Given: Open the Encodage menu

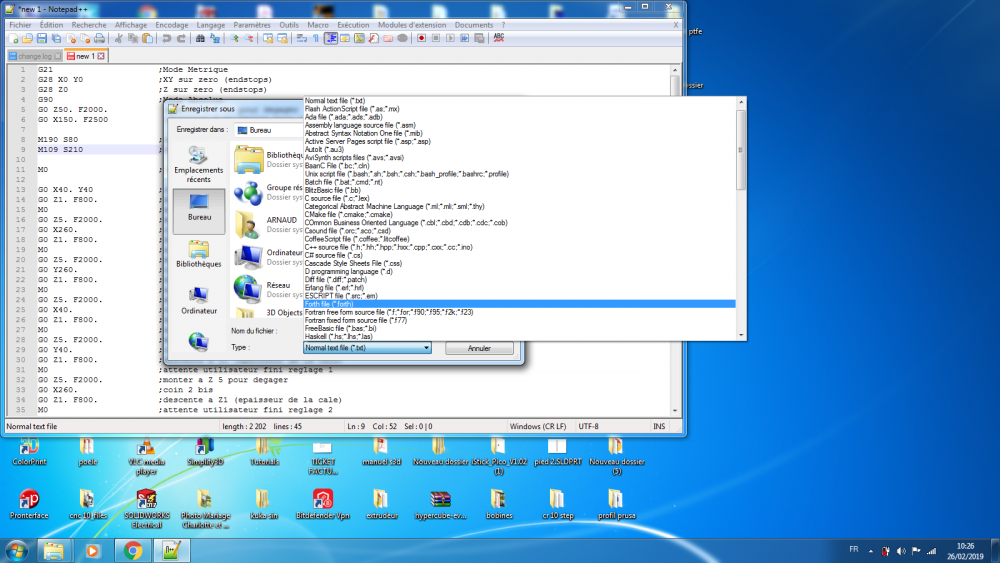Looking at the screenshot, I should pos(172,25).
